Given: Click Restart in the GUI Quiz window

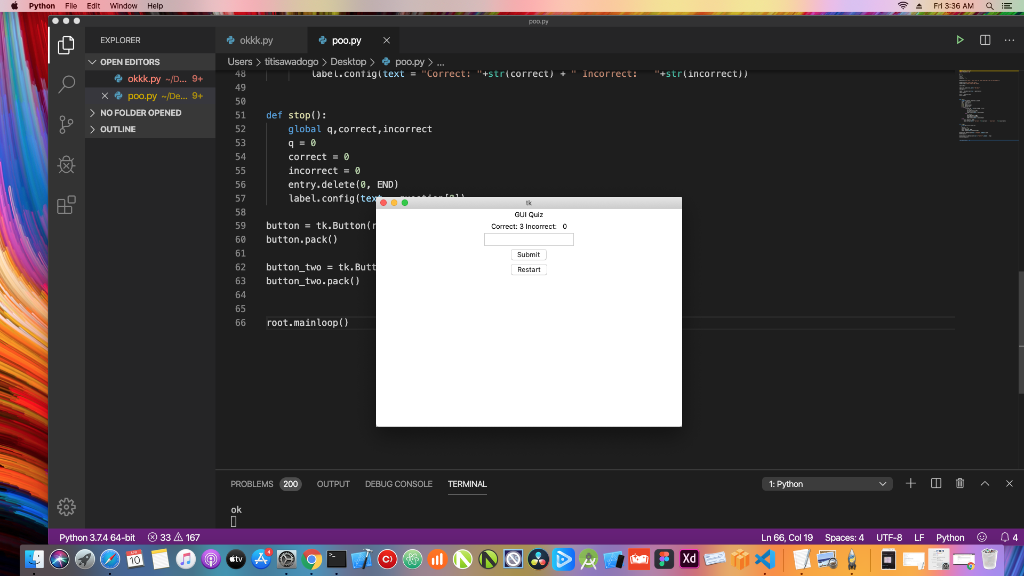Looking at the screenshot, I should 528,270.
